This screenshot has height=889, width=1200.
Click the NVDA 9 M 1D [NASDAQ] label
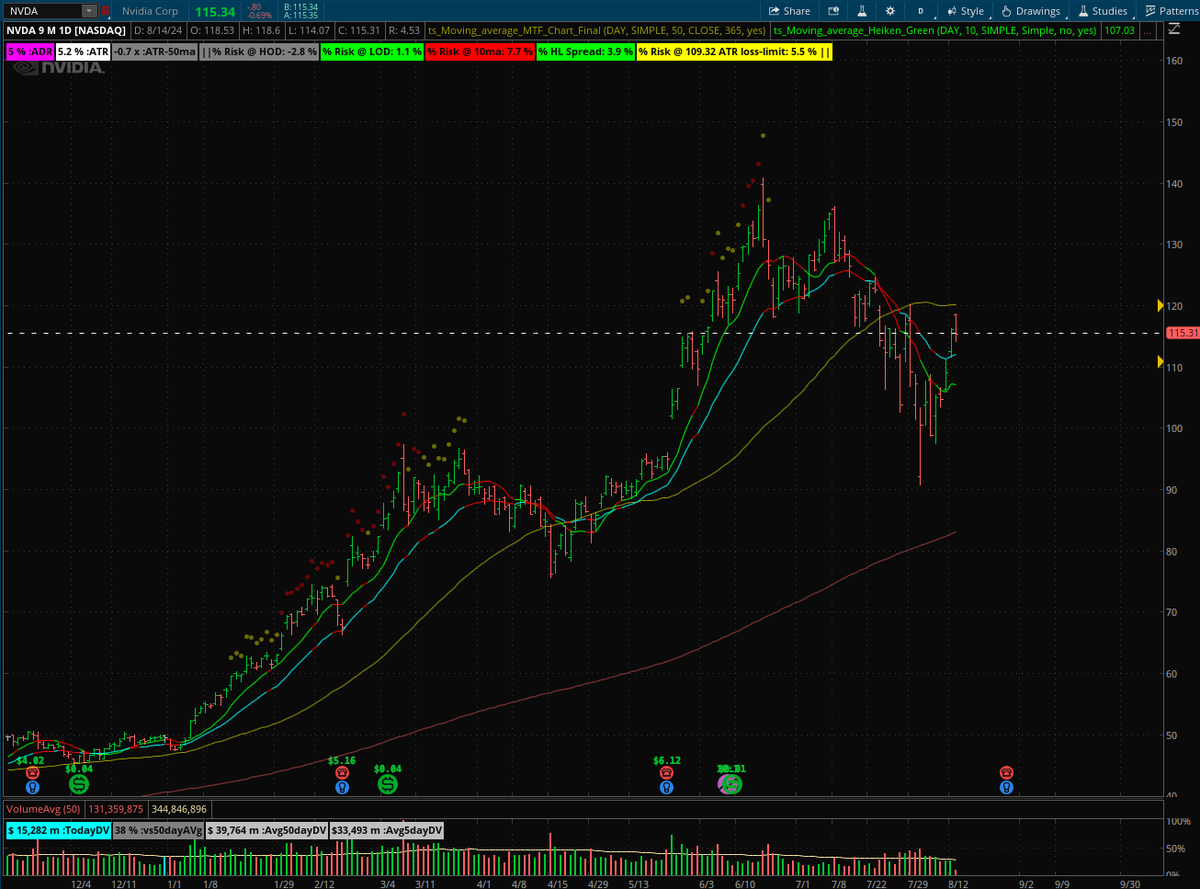click(x=65, y=31)
